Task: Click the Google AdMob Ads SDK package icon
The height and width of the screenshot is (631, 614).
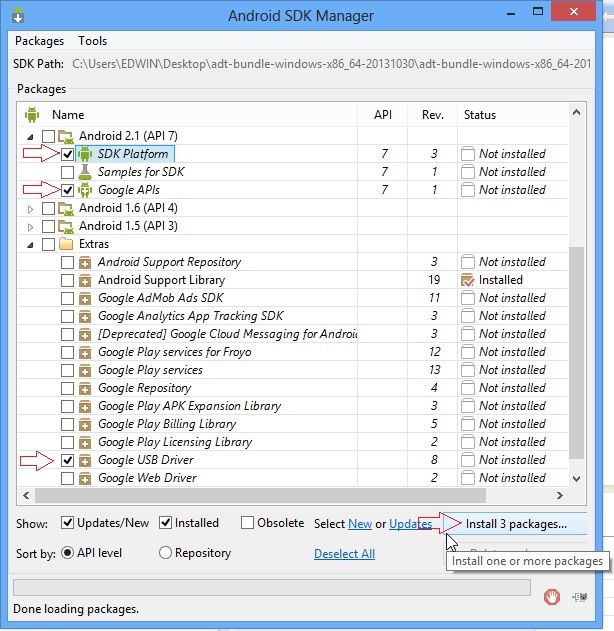Action: coord(84,299)
